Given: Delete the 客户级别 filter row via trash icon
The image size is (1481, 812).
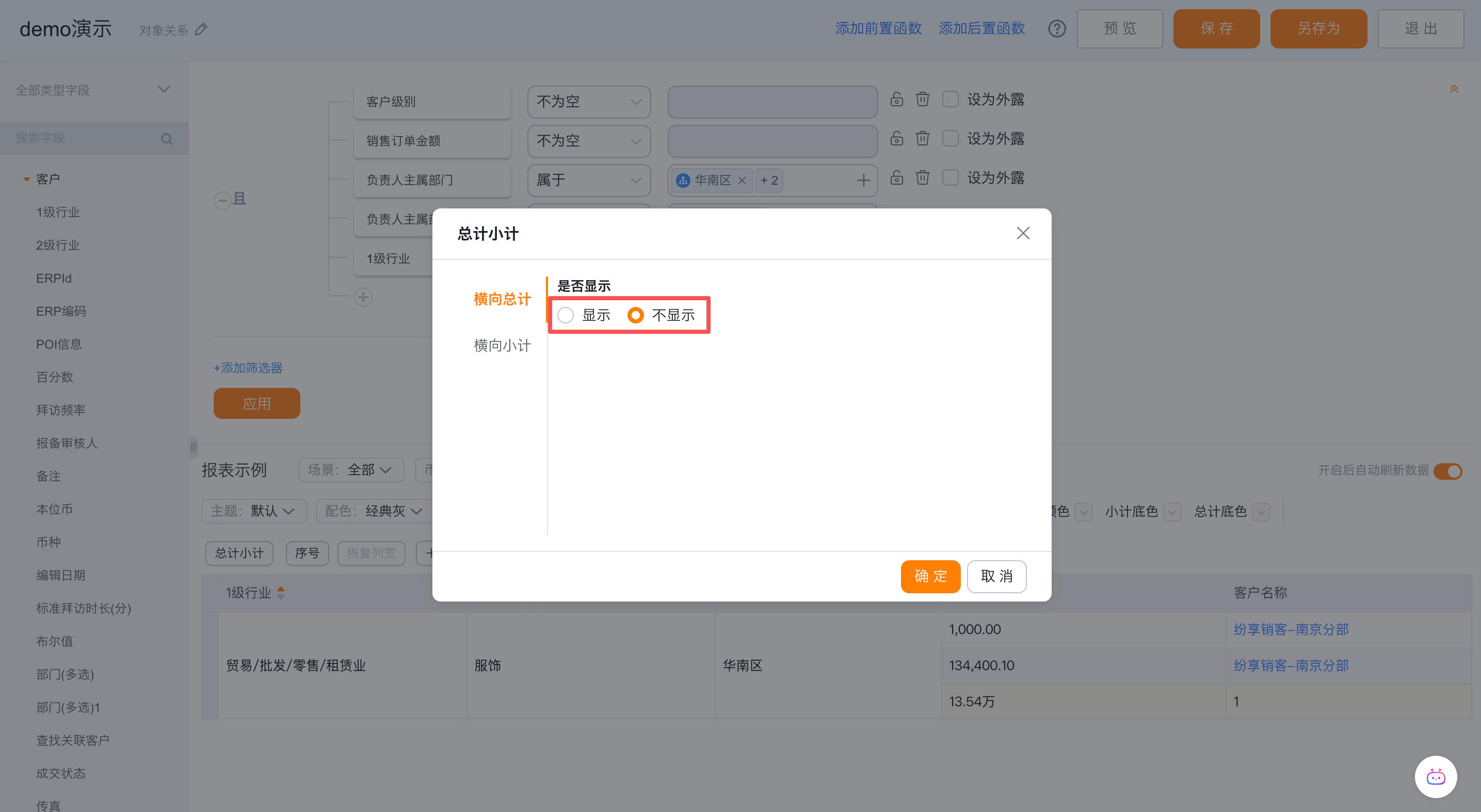Looking at the screenshot, I should [x=922, y=100].
